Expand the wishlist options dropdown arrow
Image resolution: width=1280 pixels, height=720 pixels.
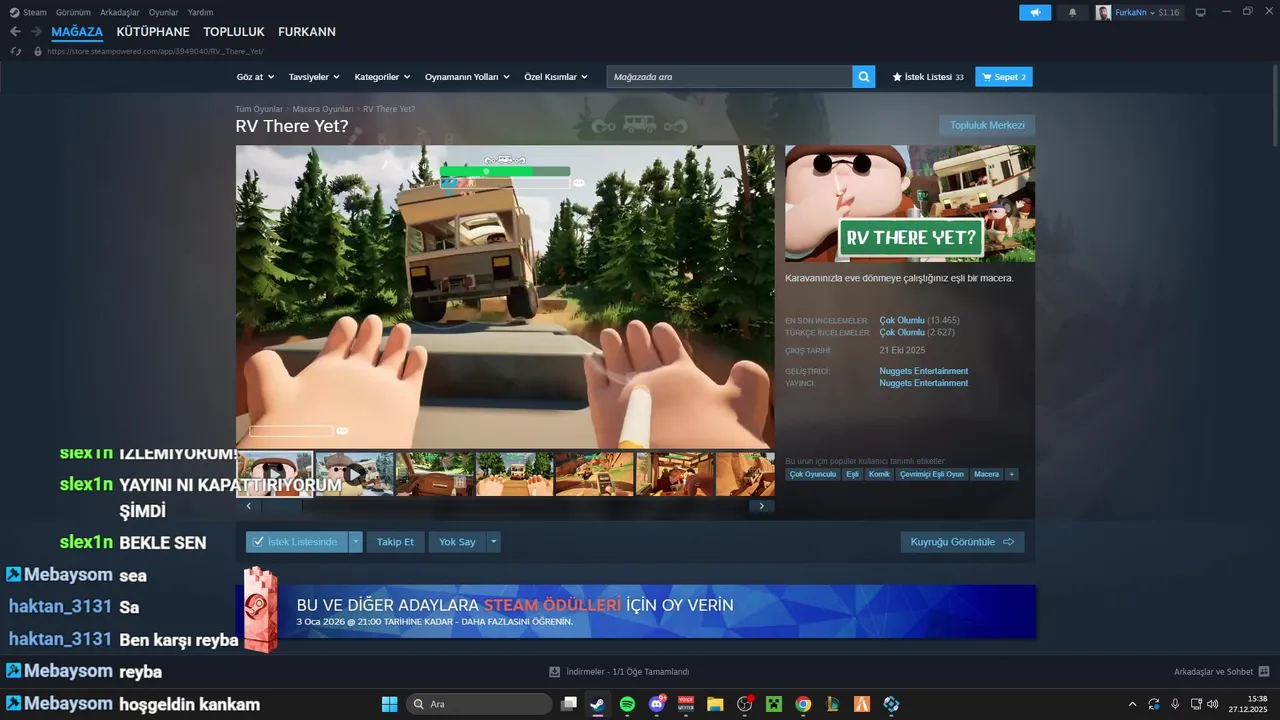click(356, 542)
